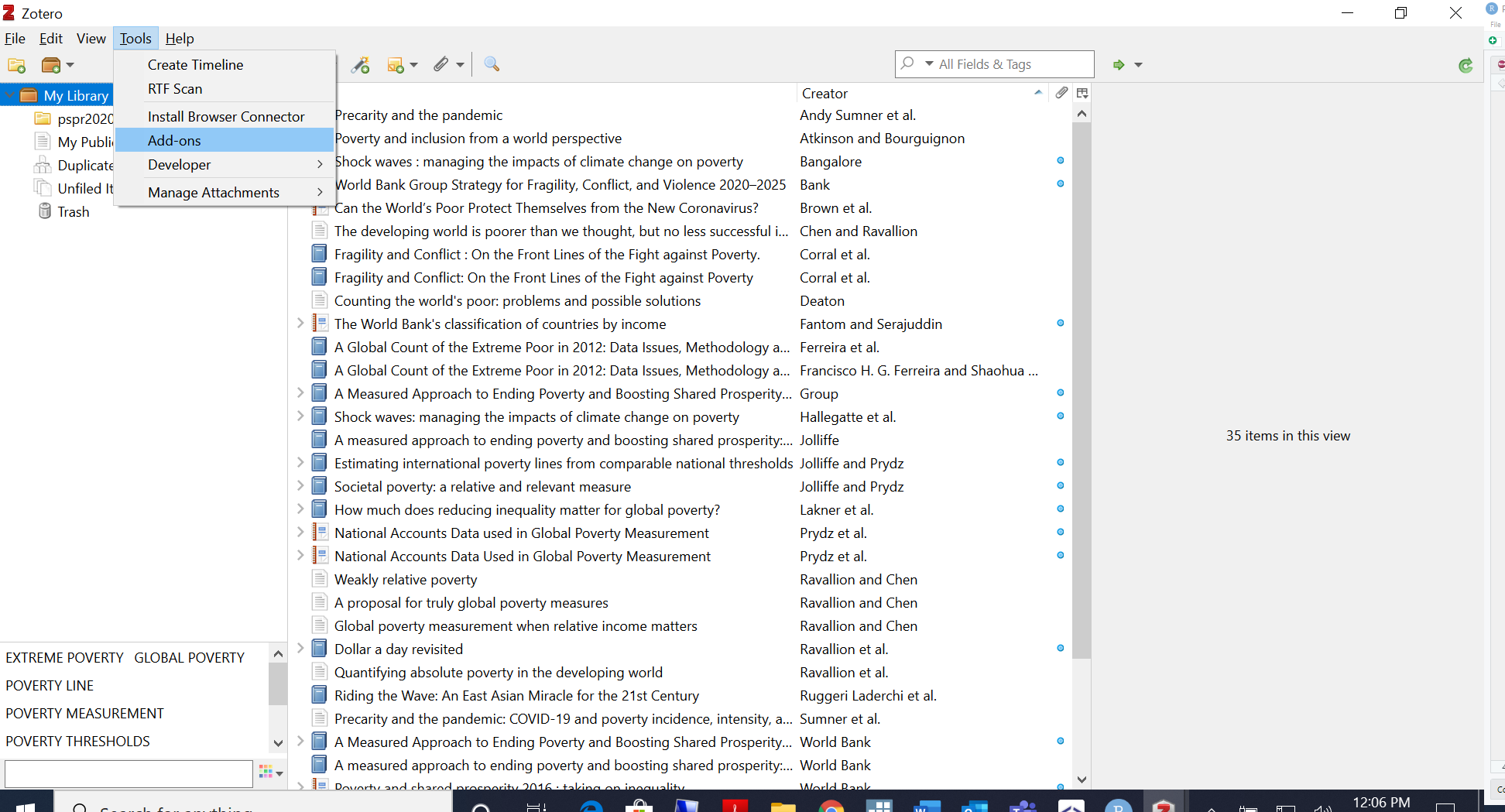Open the New Library dropdown arrow
This screenshot has height=812, width=1505.
tap(70, 65)
